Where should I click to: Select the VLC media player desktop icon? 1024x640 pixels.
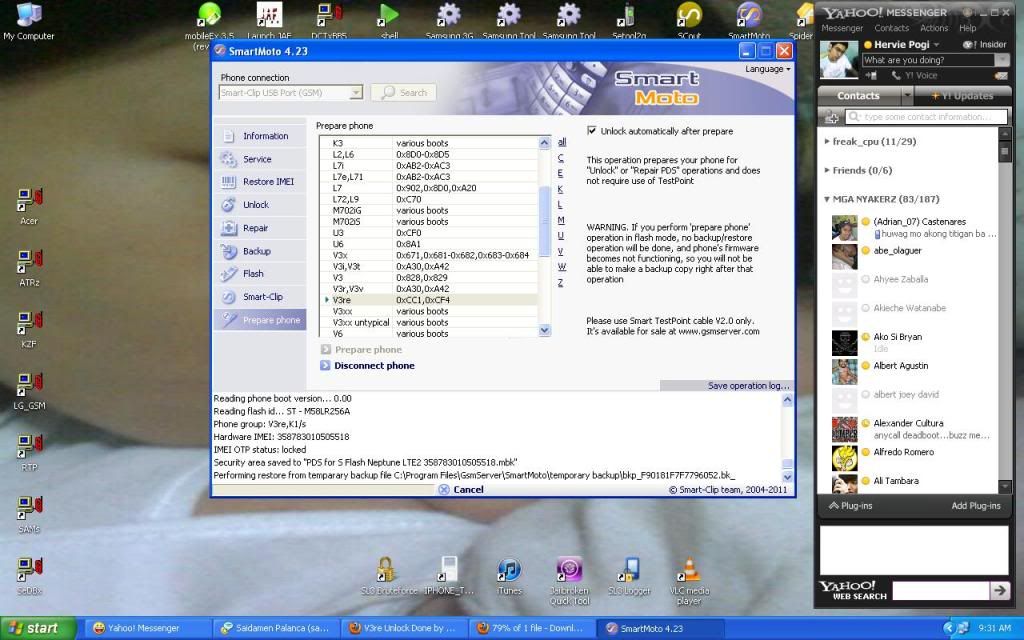click(x=689, y=569)
